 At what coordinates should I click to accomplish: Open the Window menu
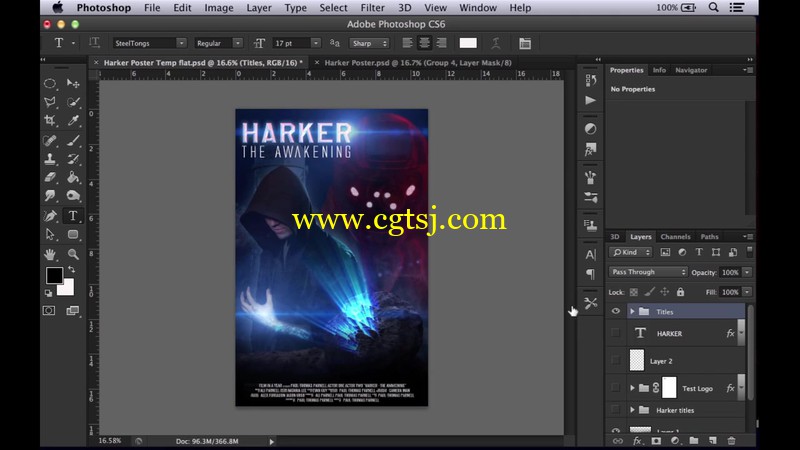point(478,8)
